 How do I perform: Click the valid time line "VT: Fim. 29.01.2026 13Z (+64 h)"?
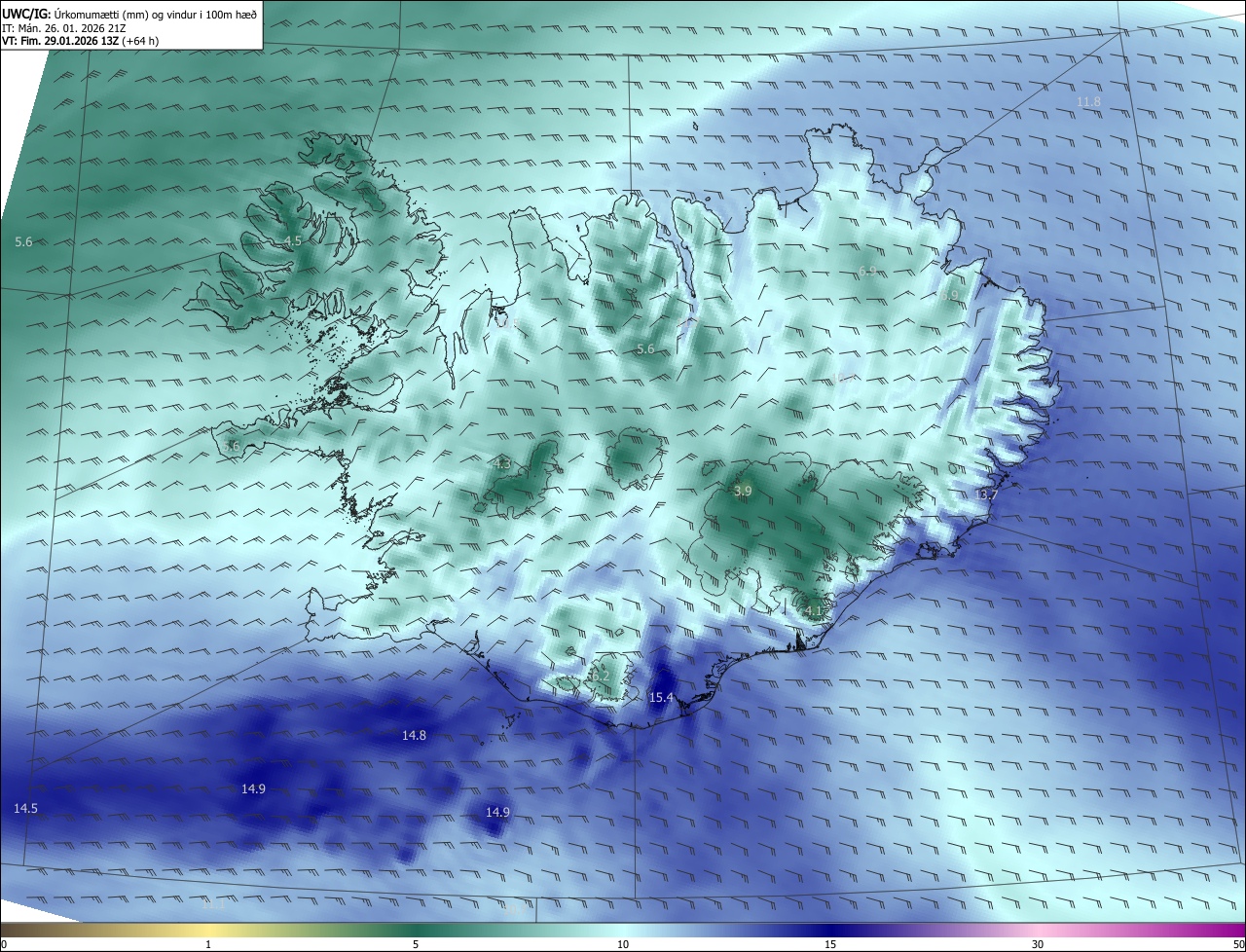tap(81, 41)
